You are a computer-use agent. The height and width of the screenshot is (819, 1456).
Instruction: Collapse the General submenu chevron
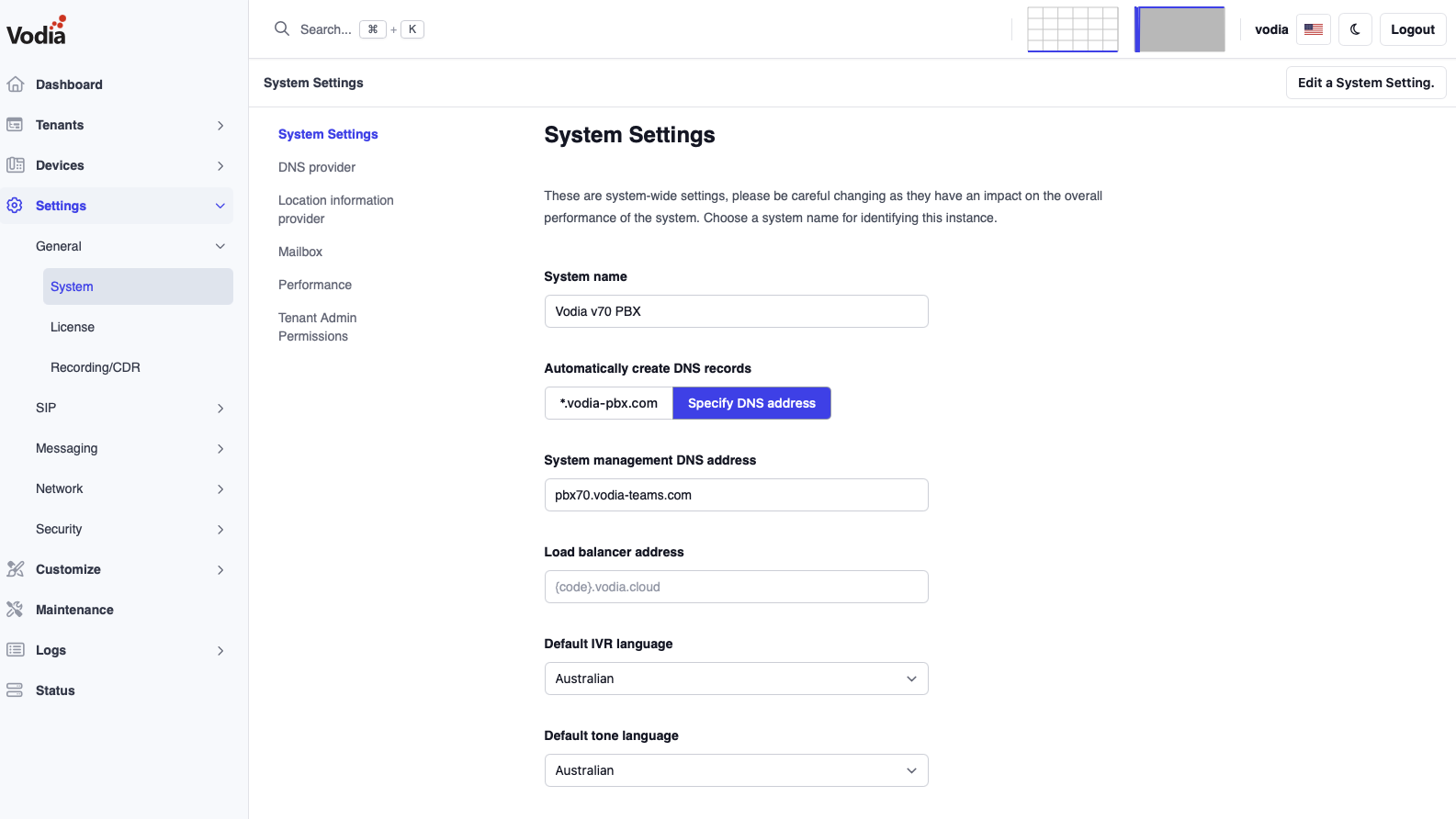point(220,246)
